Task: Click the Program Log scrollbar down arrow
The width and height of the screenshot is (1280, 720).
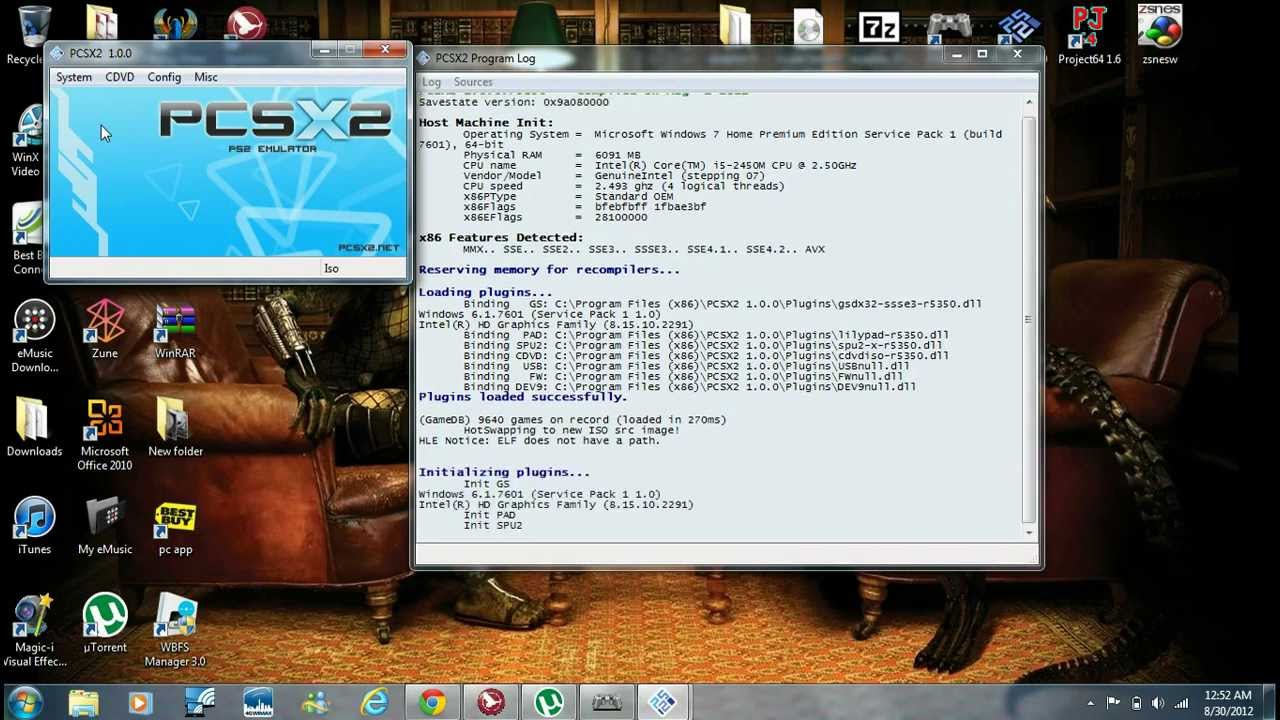Action: tap(1029, 532)
